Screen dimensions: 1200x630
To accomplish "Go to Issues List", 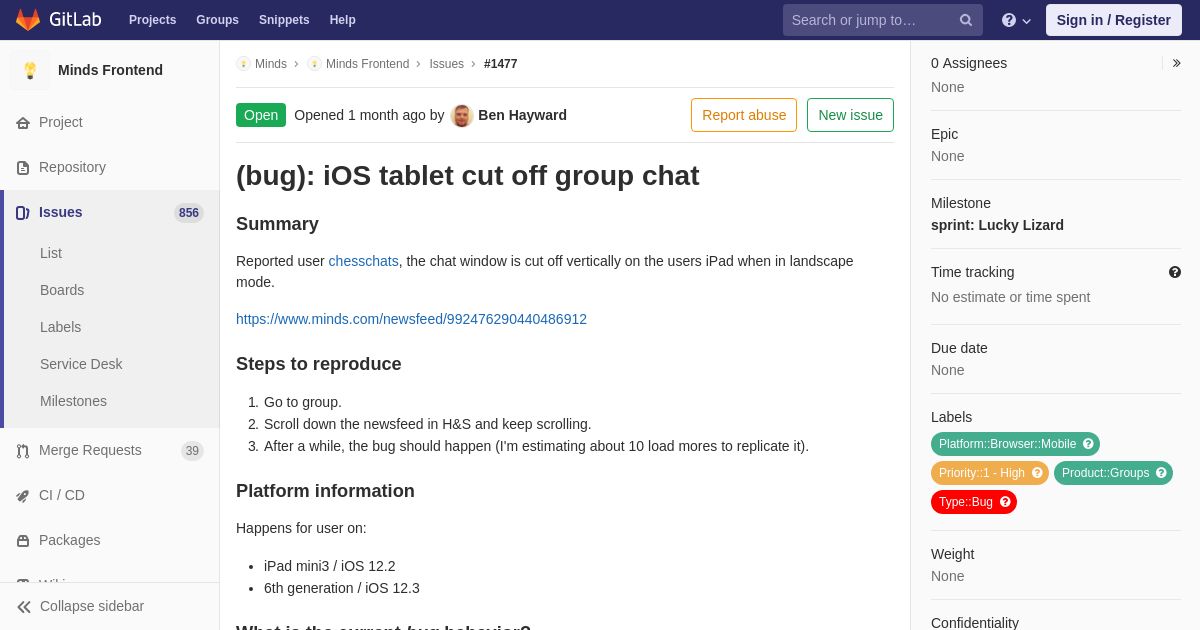I will pos(51,253).
